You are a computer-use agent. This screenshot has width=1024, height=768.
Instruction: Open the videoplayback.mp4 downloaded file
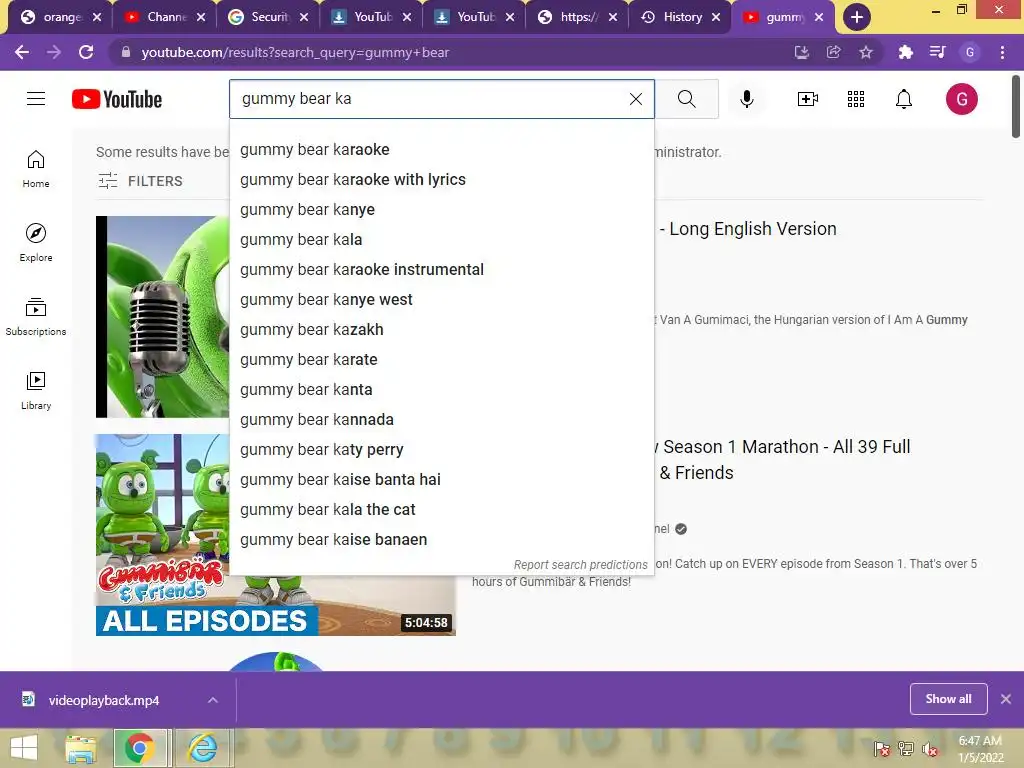pos(104,700)
